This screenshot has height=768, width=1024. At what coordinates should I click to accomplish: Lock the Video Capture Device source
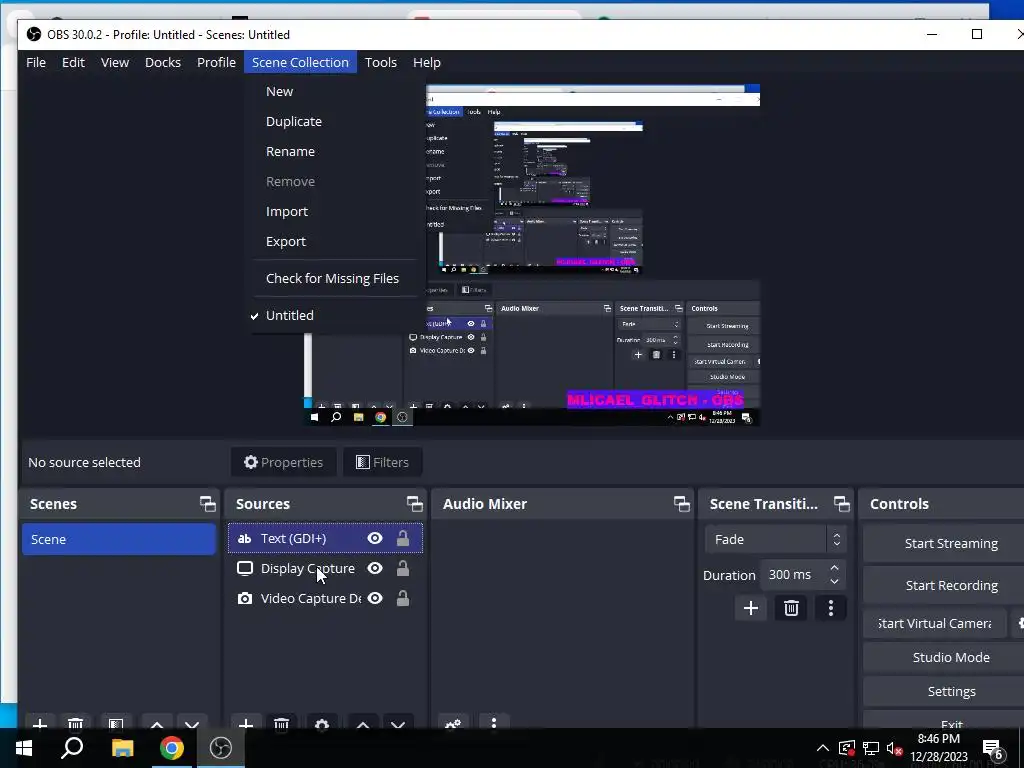pyautogui.click(x=403, y=598)
